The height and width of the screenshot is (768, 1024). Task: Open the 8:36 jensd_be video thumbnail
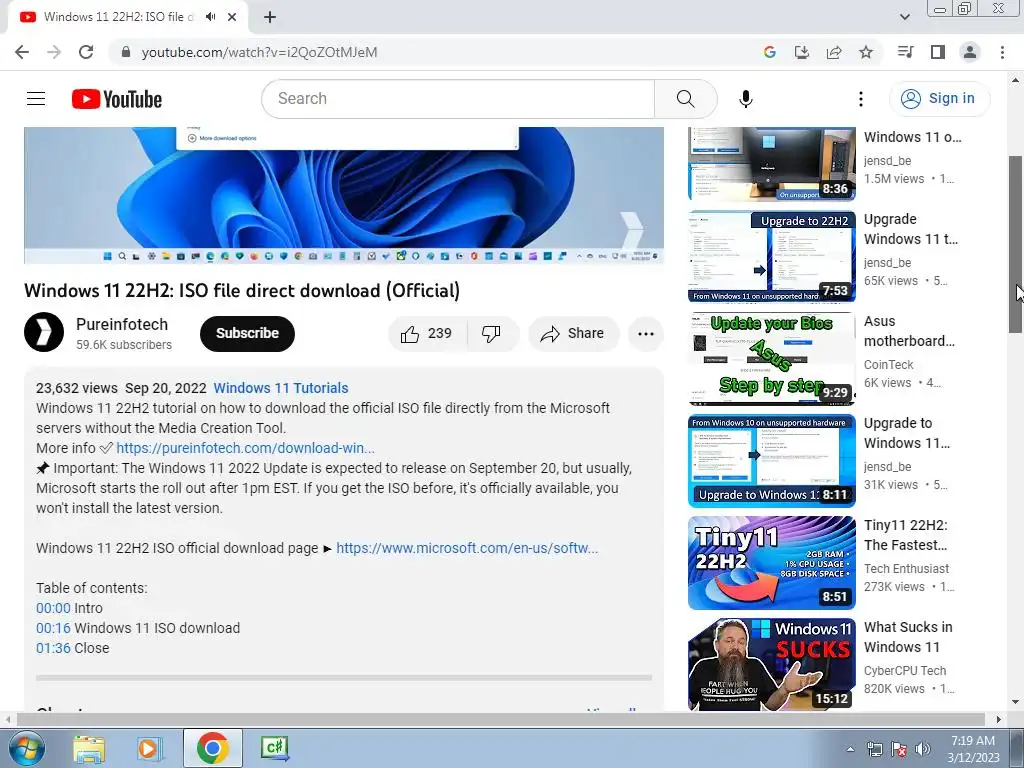pos(772,164)
